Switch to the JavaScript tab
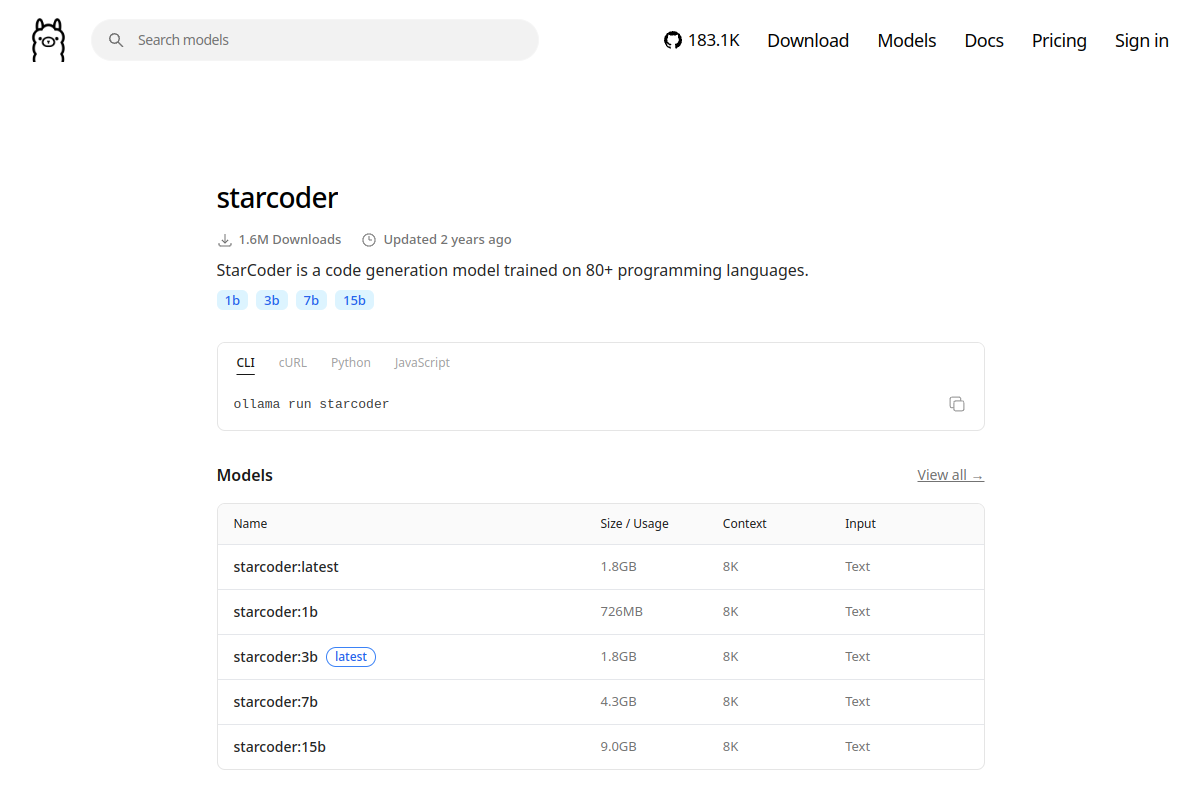 [422, 363]
